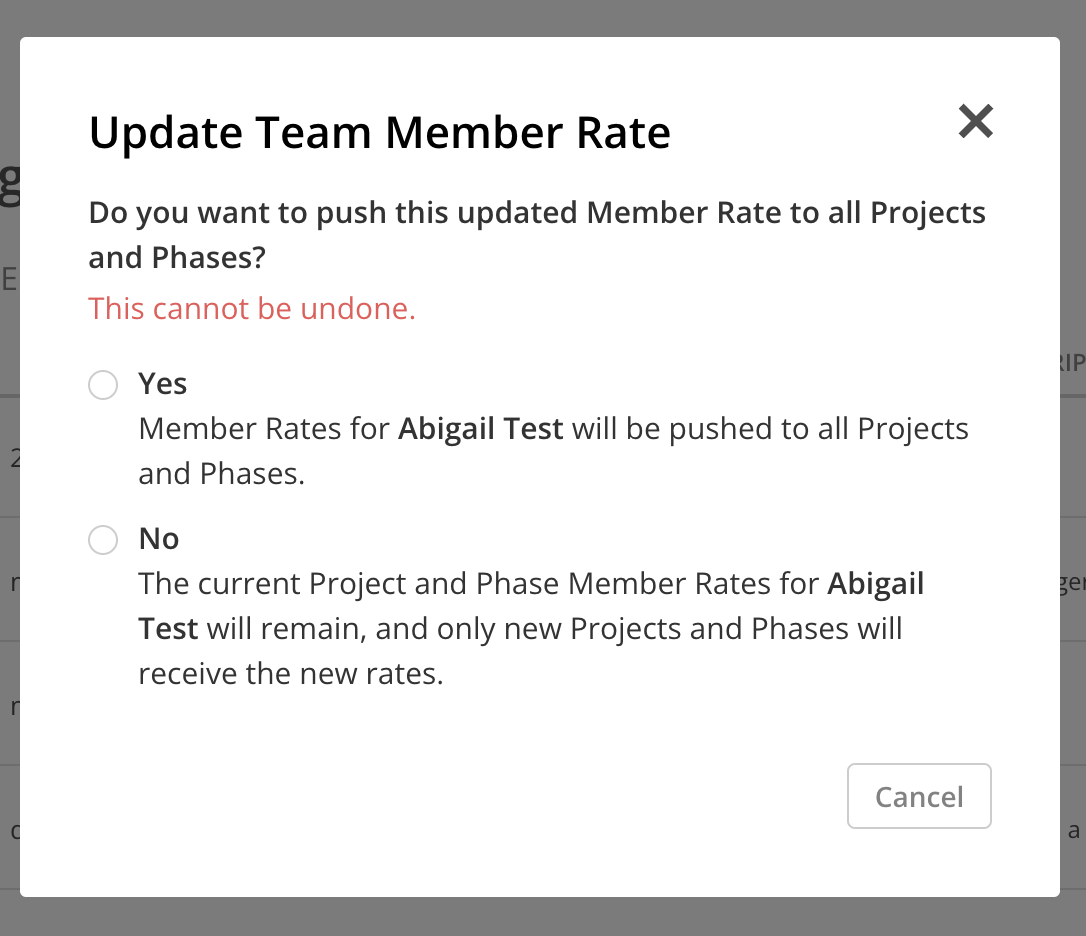Viewport: 1086px width, 936px height.
Task: Click bold "Abigail Test" in the Yes description
Action: click(481, 429)
